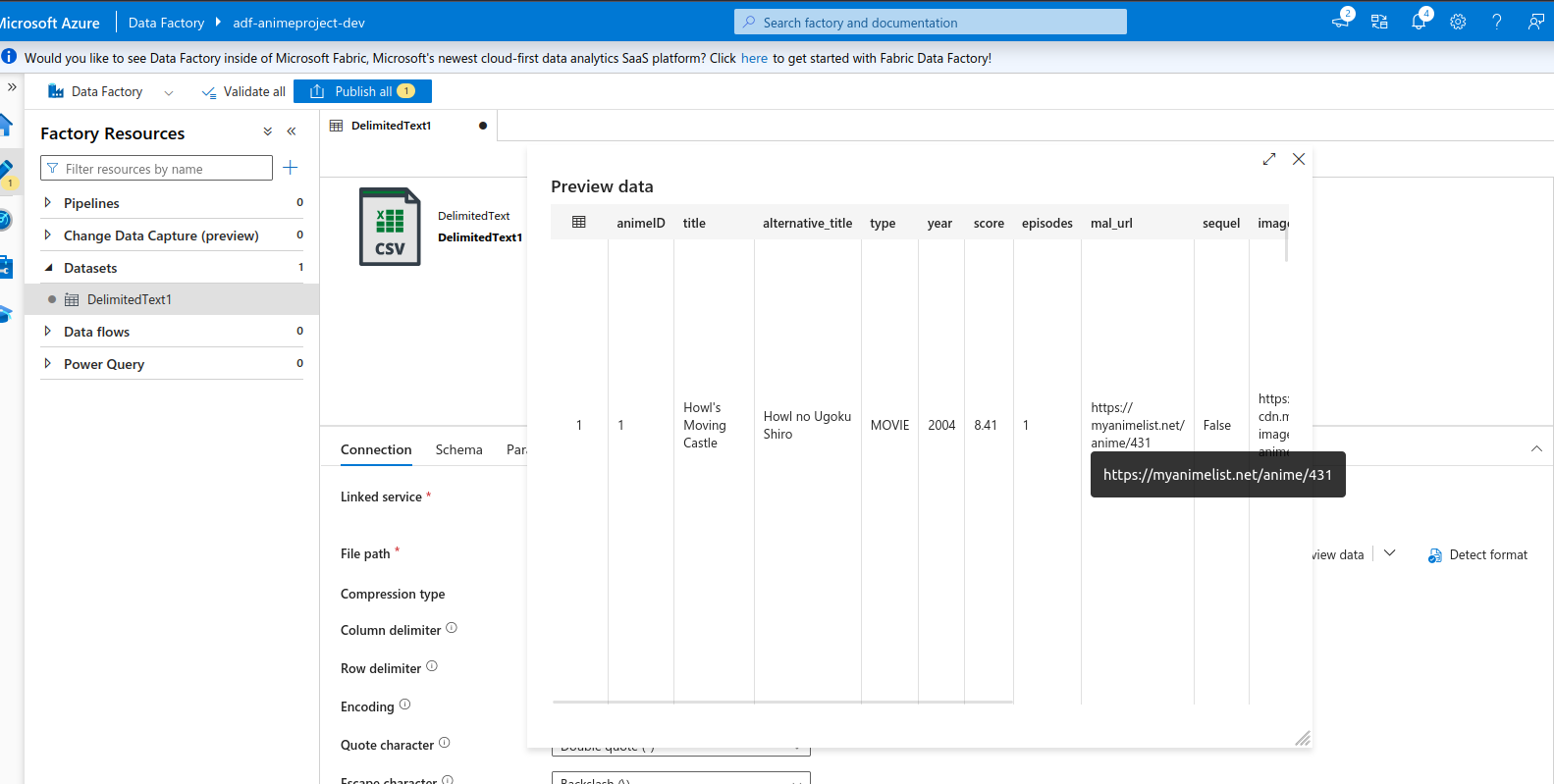Image resolution: width=1554 pixels, height=784 pixels.
Task: Click Data Factory in the breadcrumb
Action: pos(166,22)
